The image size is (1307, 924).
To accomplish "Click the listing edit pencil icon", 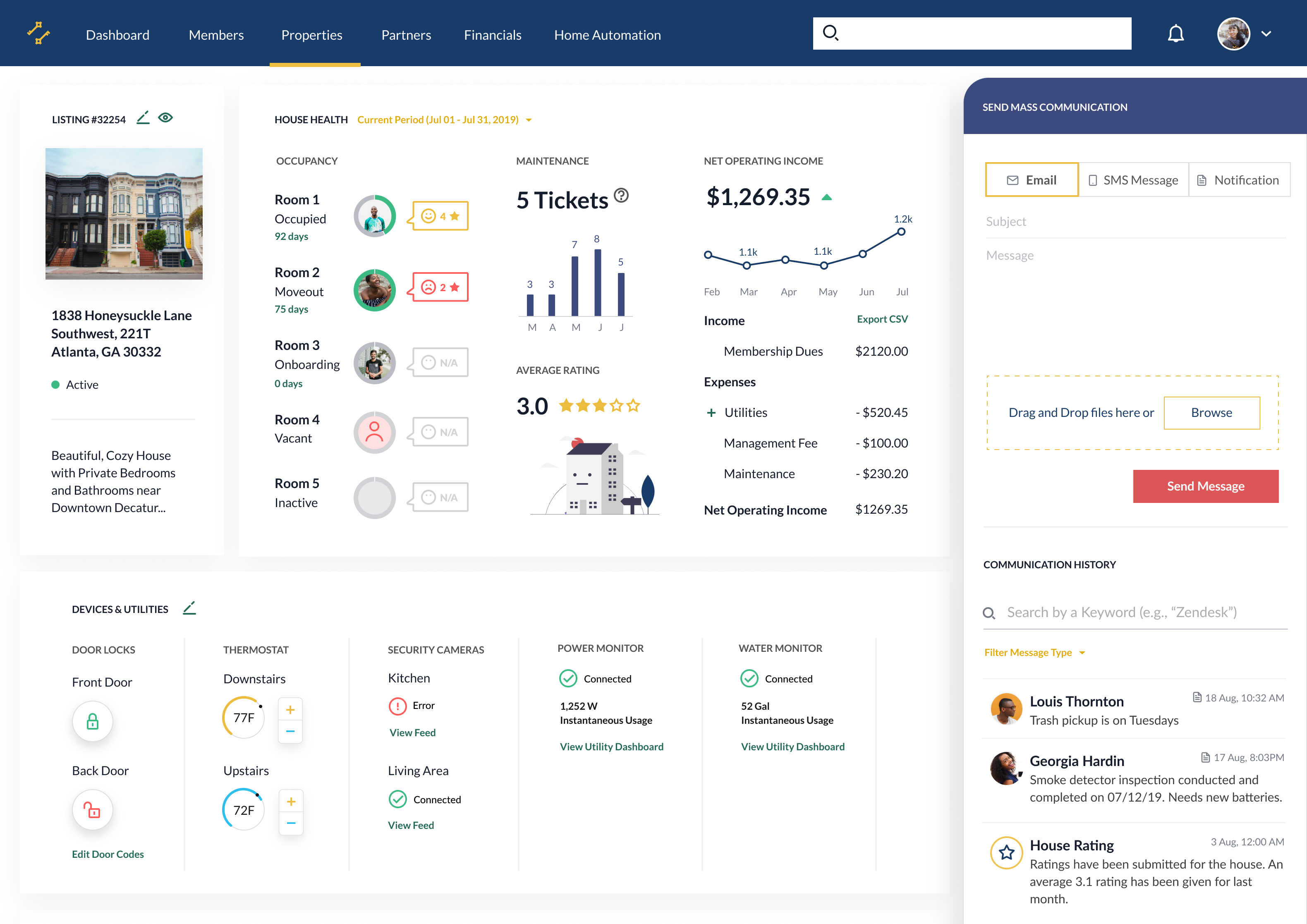I will 143,118.
